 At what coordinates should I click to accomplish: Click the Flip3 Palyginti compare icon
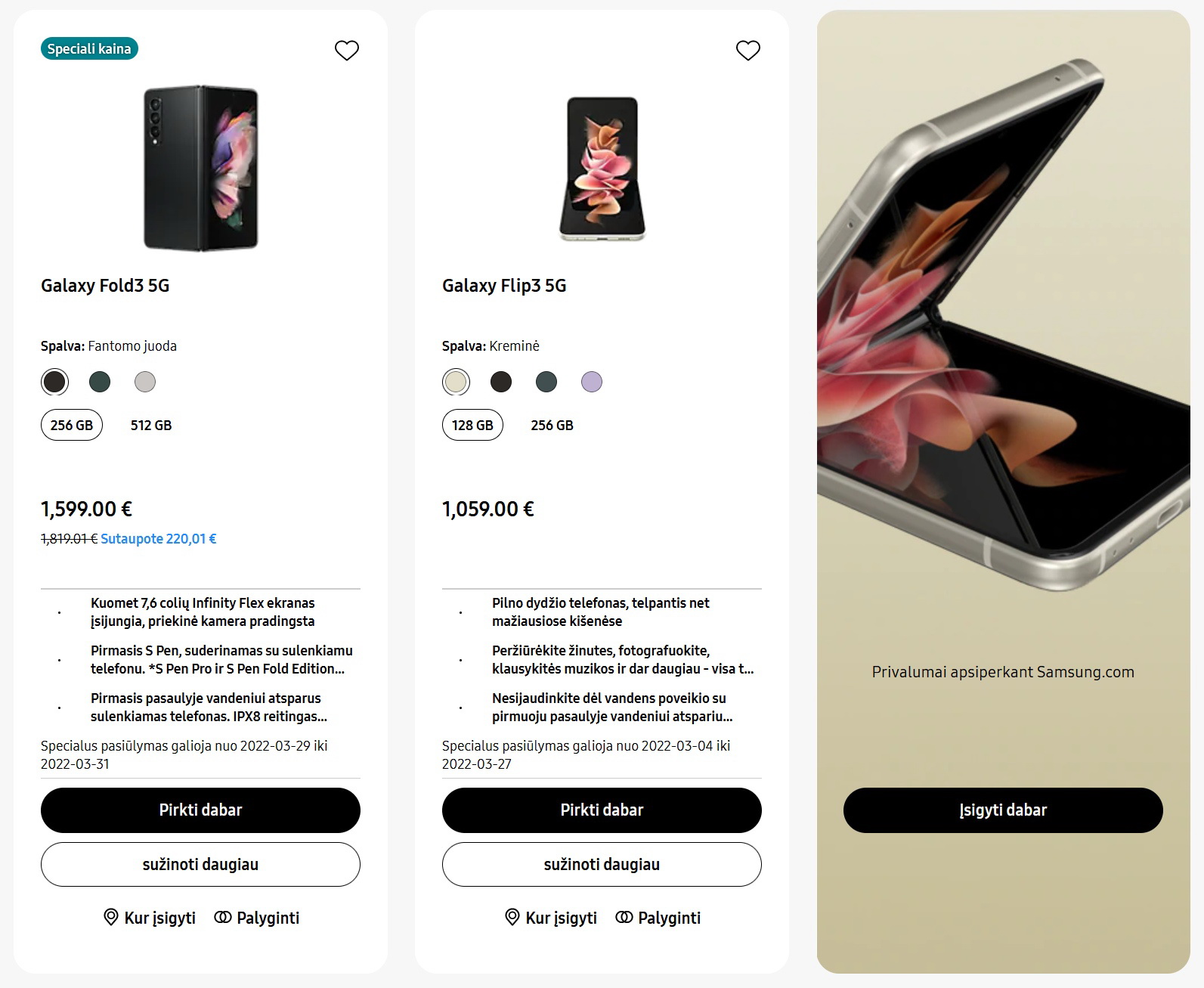[x=624, y=918]
